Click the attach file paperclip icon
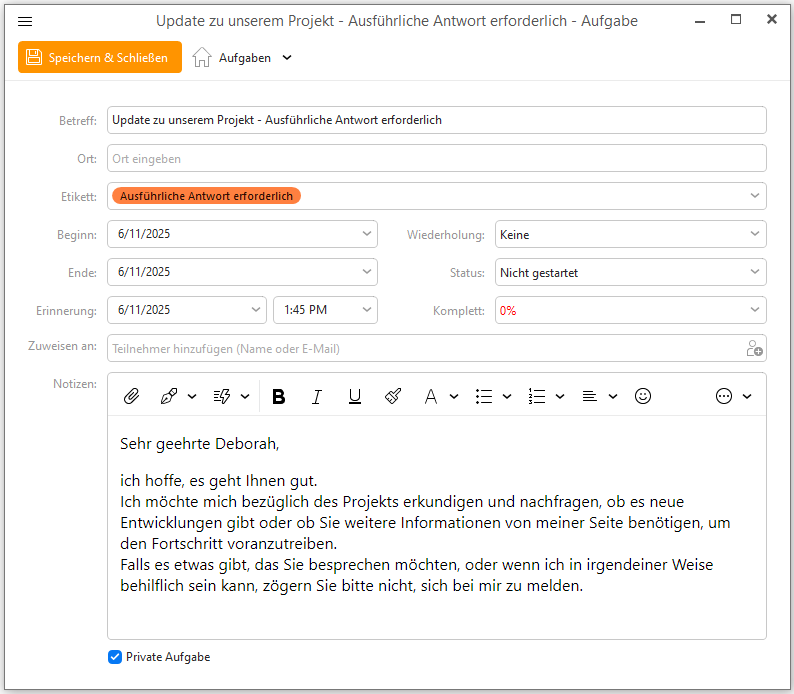 [x=131, y=396]
